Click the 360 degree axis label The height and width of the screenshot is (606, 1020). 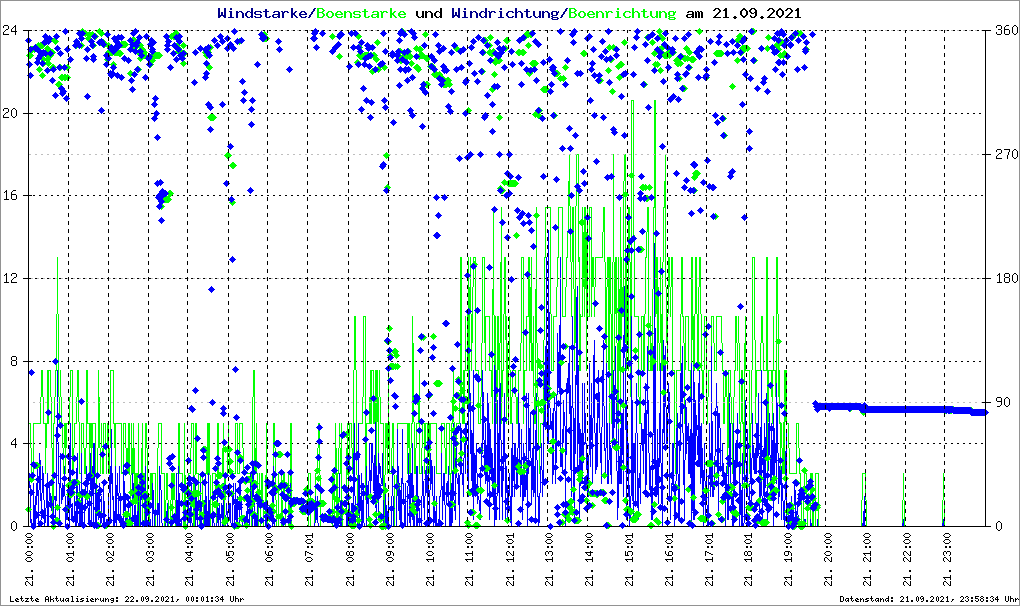[1007, 31]
